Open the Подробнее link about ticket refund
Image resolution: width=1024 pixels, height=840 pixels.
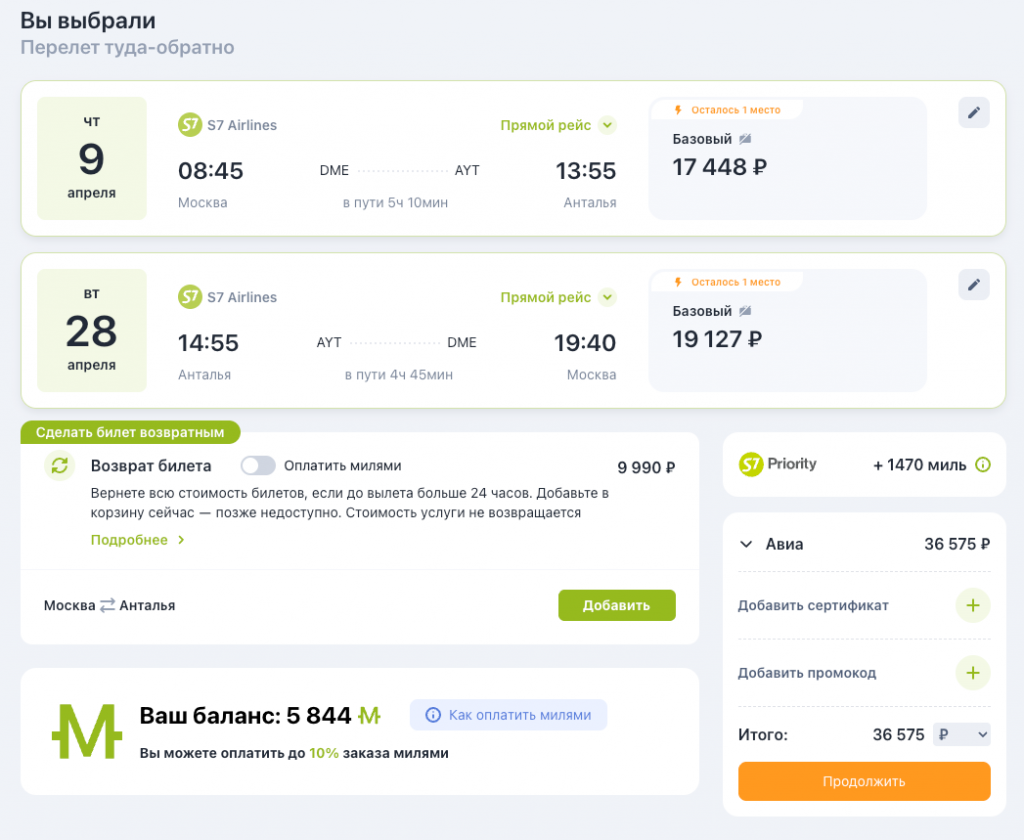click(x=137, y=540)
